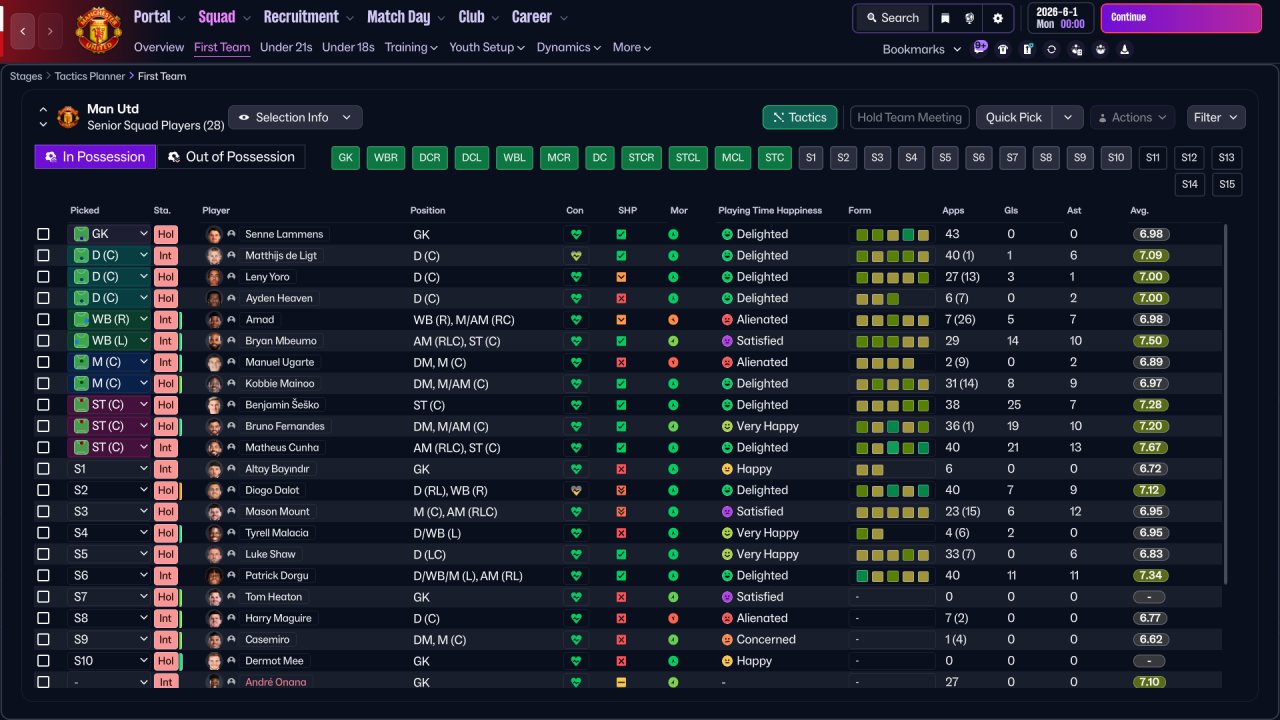
Task: Tick Bruno Fernandes' row checkbox
Action: pyautogui.click(x=43, y=426)
